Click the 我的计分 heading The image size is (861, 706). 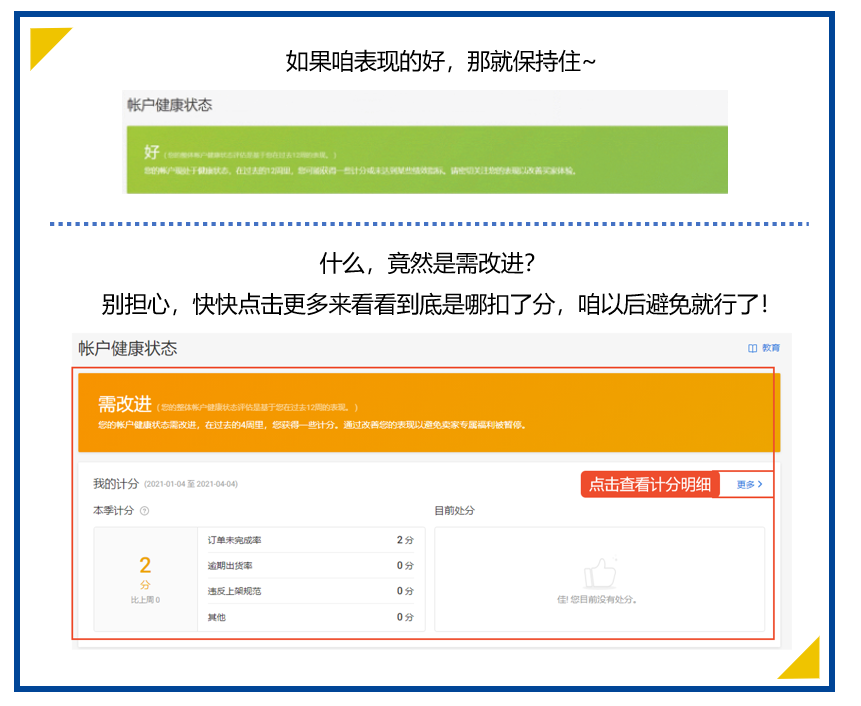[x=116, y=484]
